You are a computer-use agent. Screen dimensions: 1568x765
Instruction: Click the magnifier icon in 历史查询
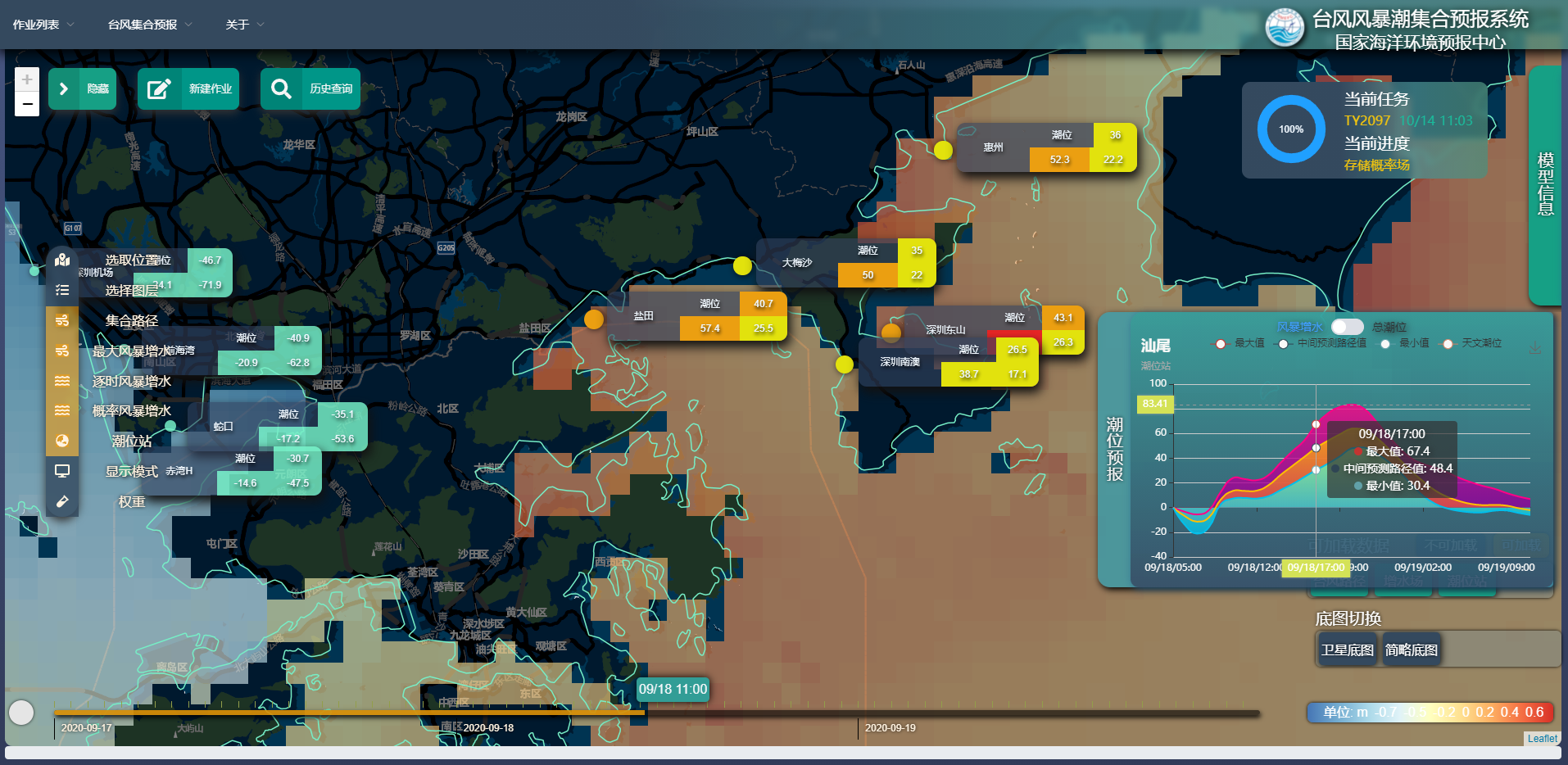[281, 88]
